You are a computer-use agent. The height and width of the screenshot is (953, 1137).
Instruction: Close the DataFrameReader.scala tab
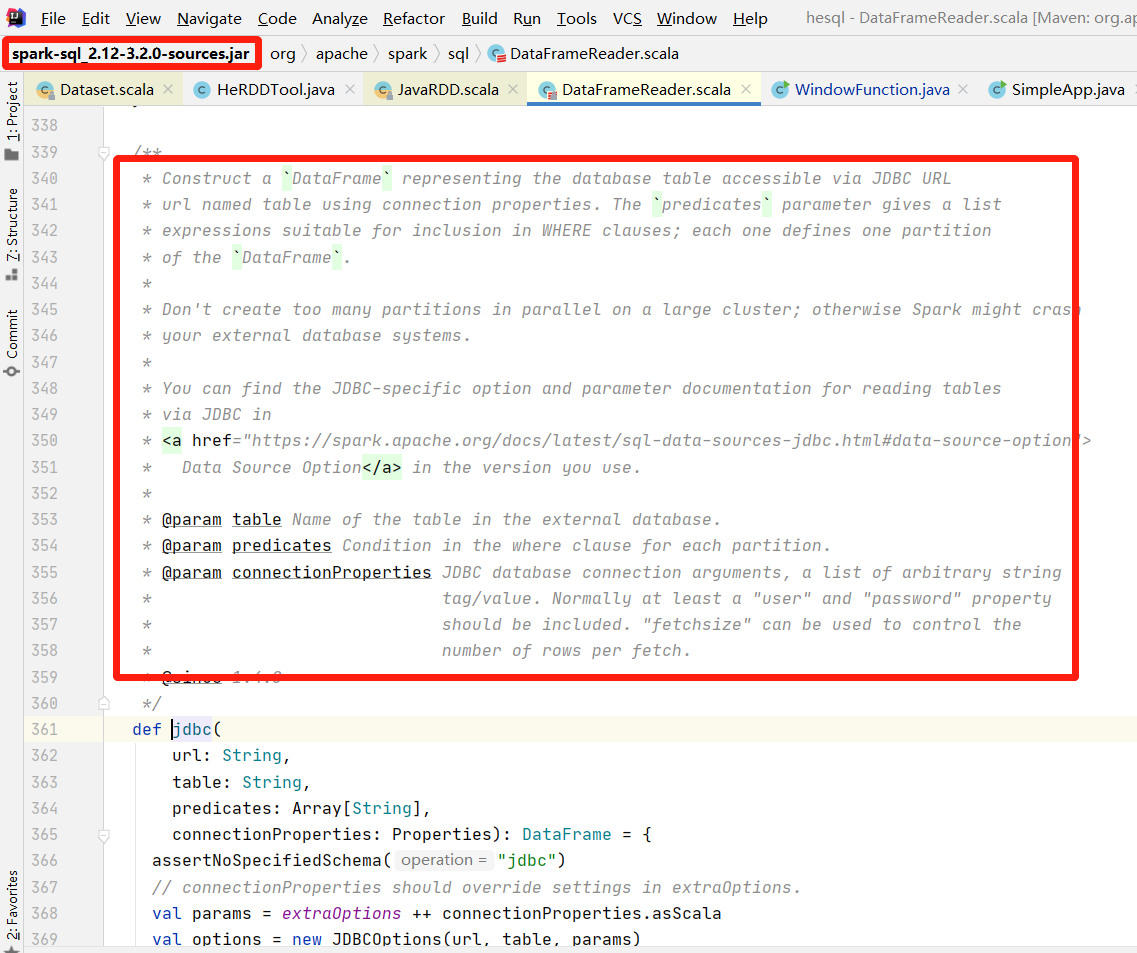click(x=745, y=89)
